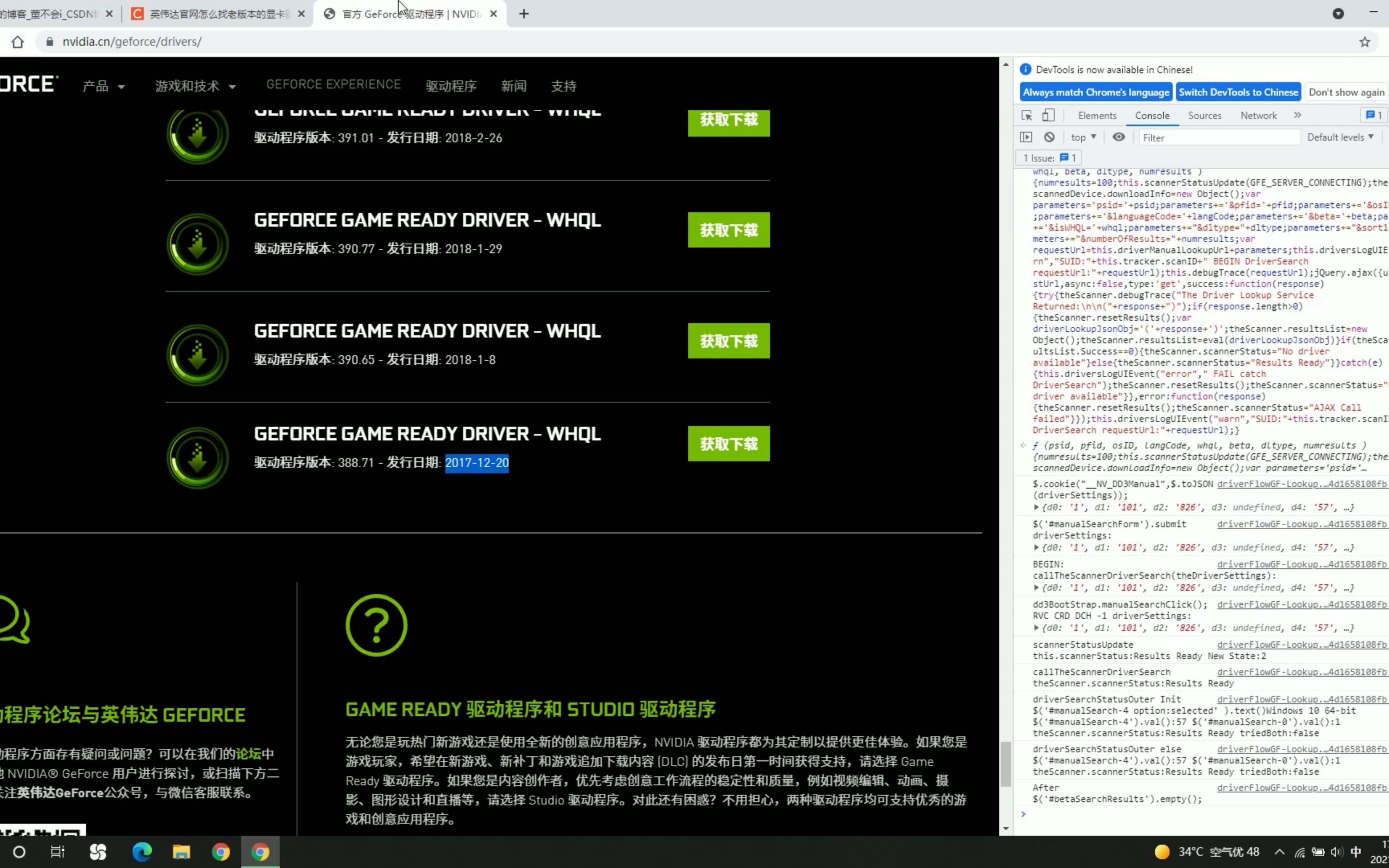The image size is (1389, 868).
Task: Expand the top context dropdown
Action: (1083, 137)
